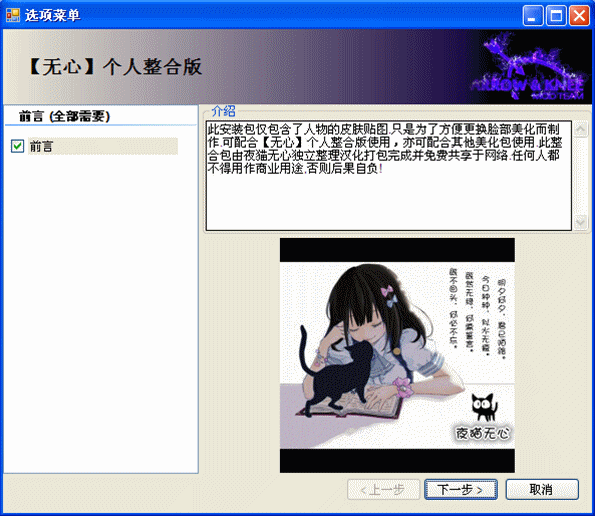The width and height of the screenshot is (595, 516).
Task: Click the scrollbar down arrow of the description box
Action: 580,222
